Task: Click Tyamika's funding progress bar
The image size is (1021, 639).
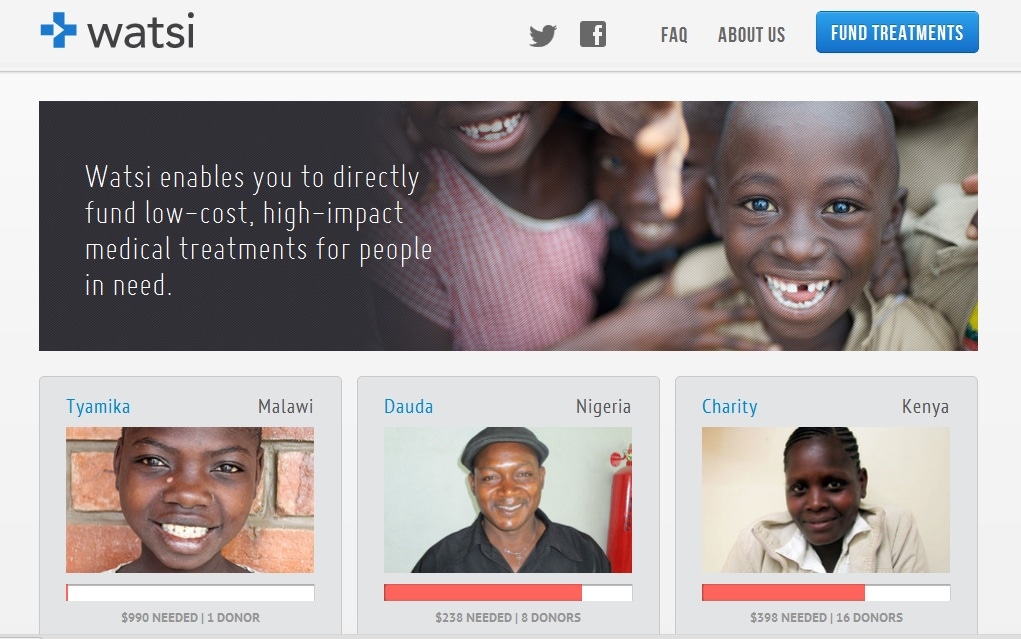Action: (x=190, y=593)
